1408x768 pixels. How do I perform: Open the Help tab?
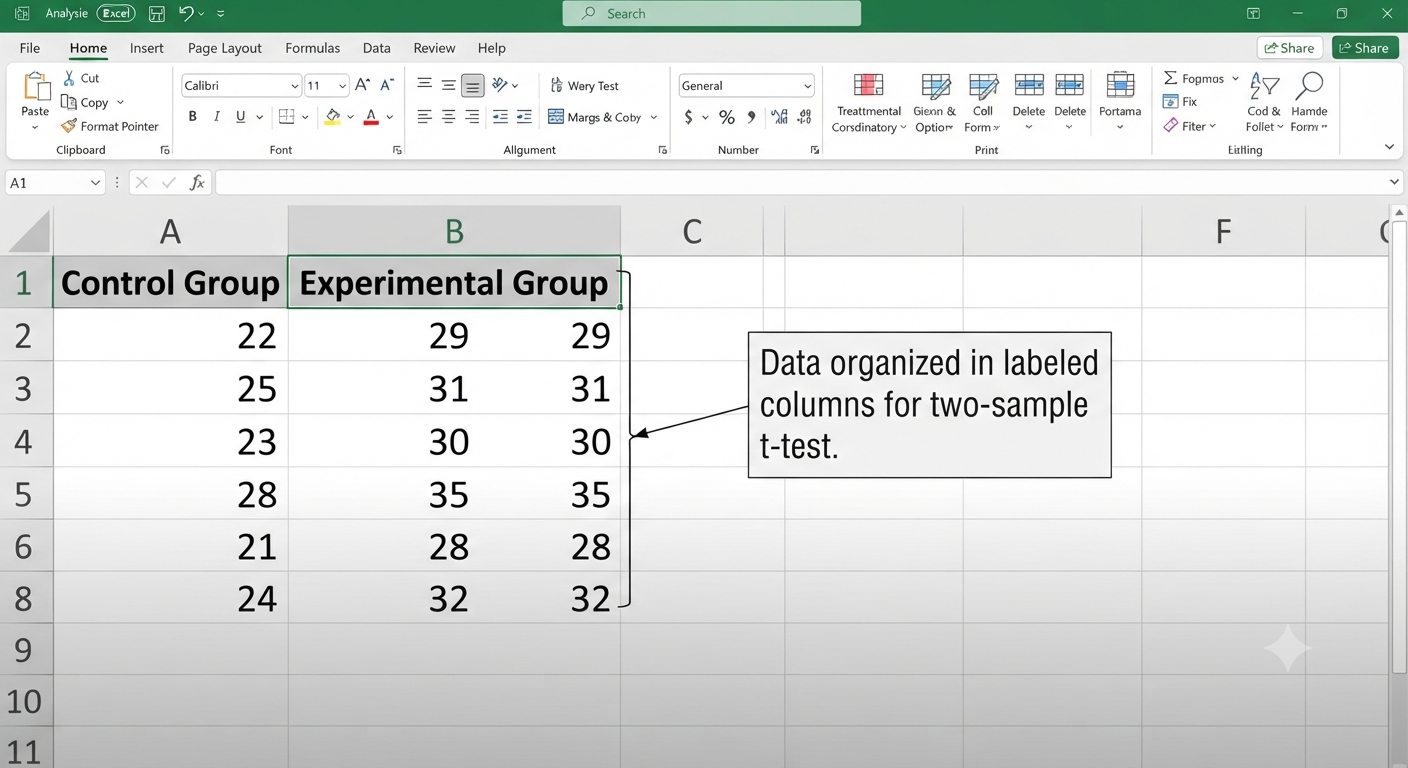point(491,48)
